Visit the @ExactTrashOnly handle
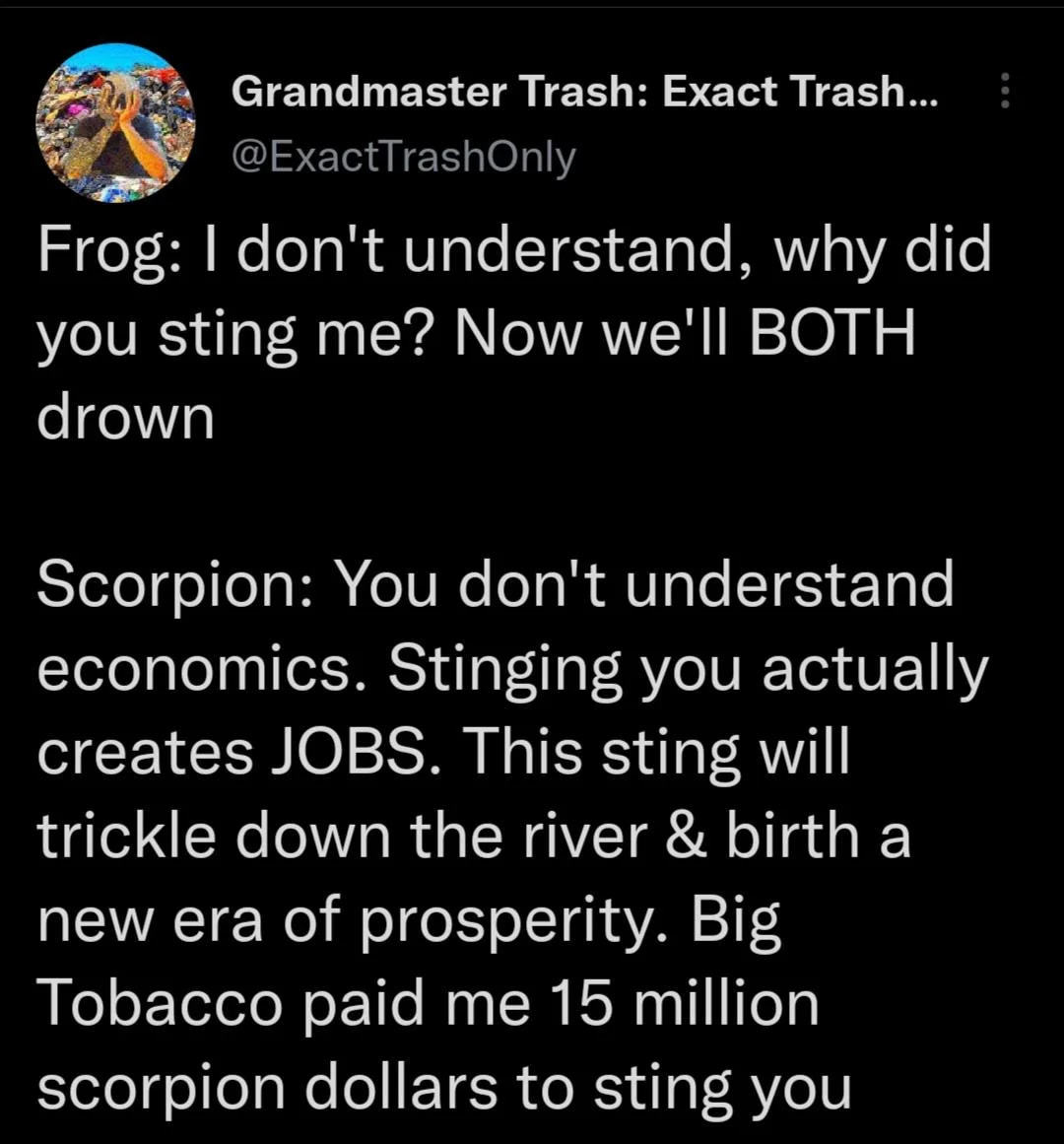Image resolution: width=1064 pixels, height=1144 pixels. click(403, 158)
